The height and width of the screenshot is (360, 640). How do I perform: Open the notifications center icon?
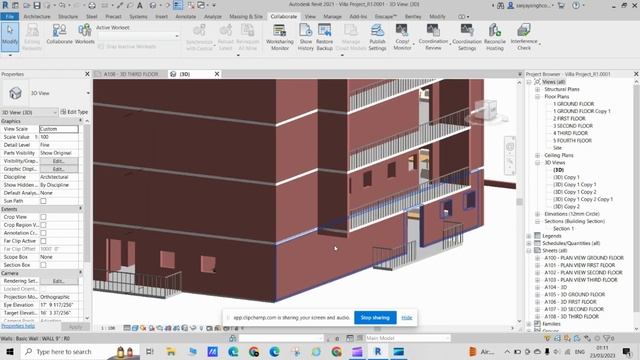(x=627, y=351)
